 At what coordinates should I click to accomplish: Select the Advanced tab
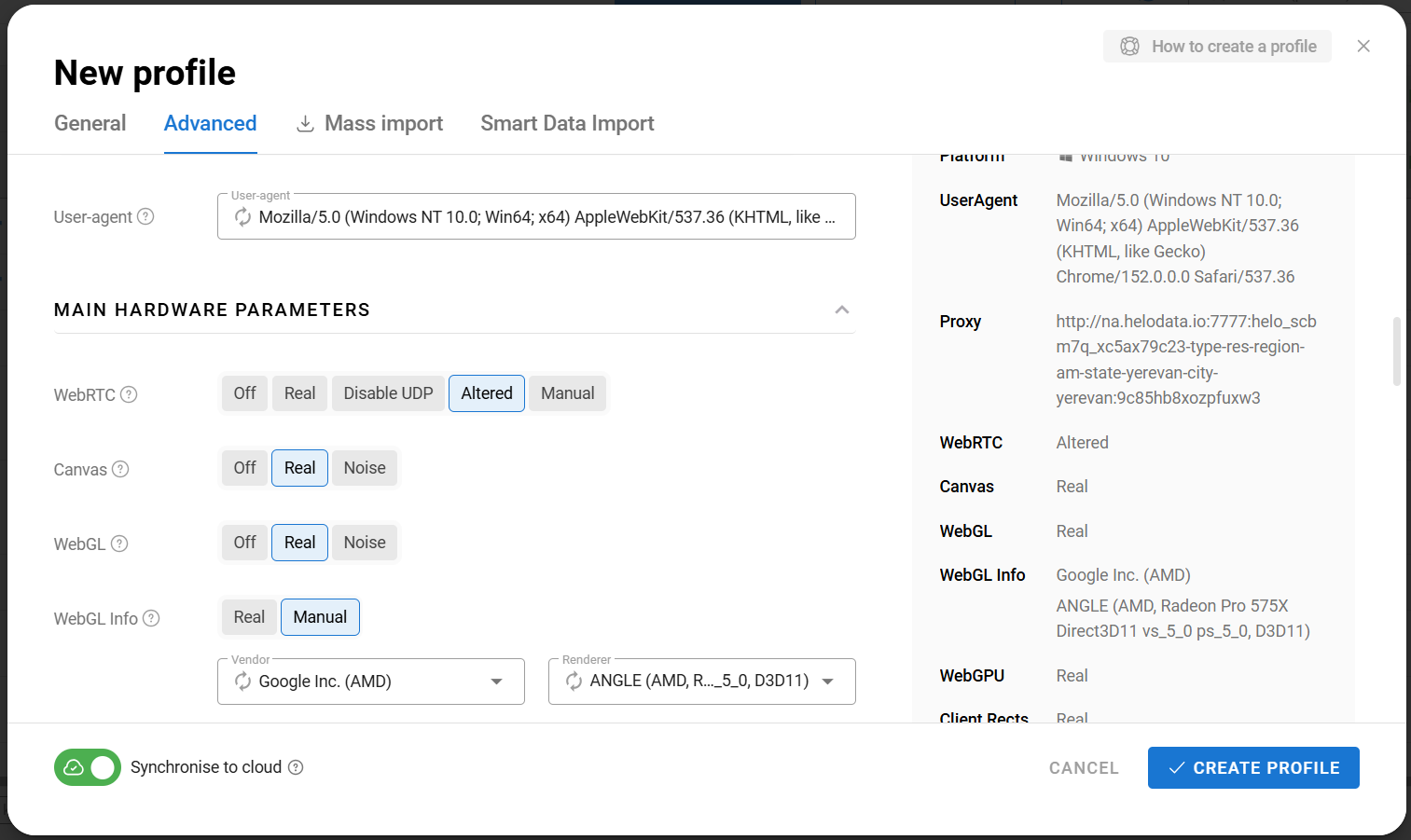pos(210,123)
